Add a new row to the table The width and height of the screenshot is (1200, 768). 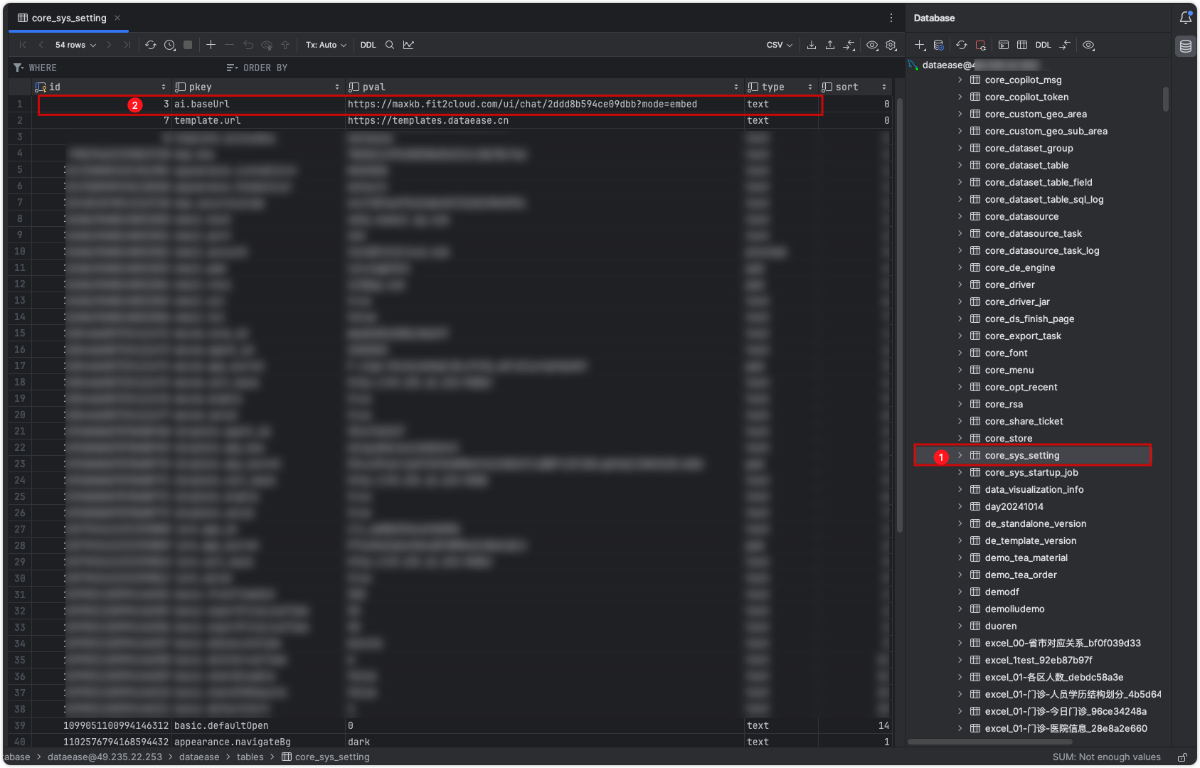(211, 45)
